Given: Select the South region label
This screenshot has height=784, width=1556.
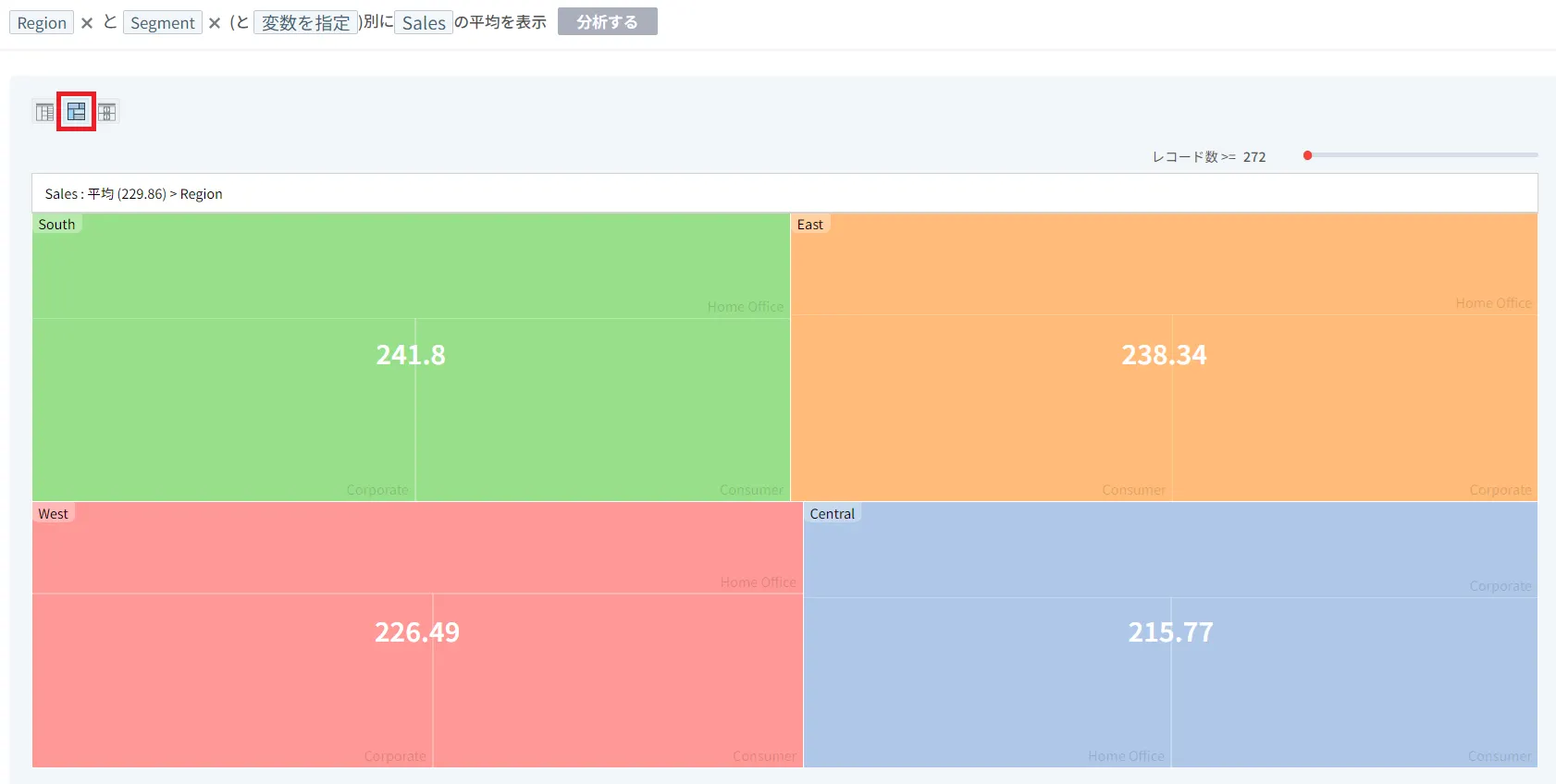Looking at the screenshot, I should [57, 225].
